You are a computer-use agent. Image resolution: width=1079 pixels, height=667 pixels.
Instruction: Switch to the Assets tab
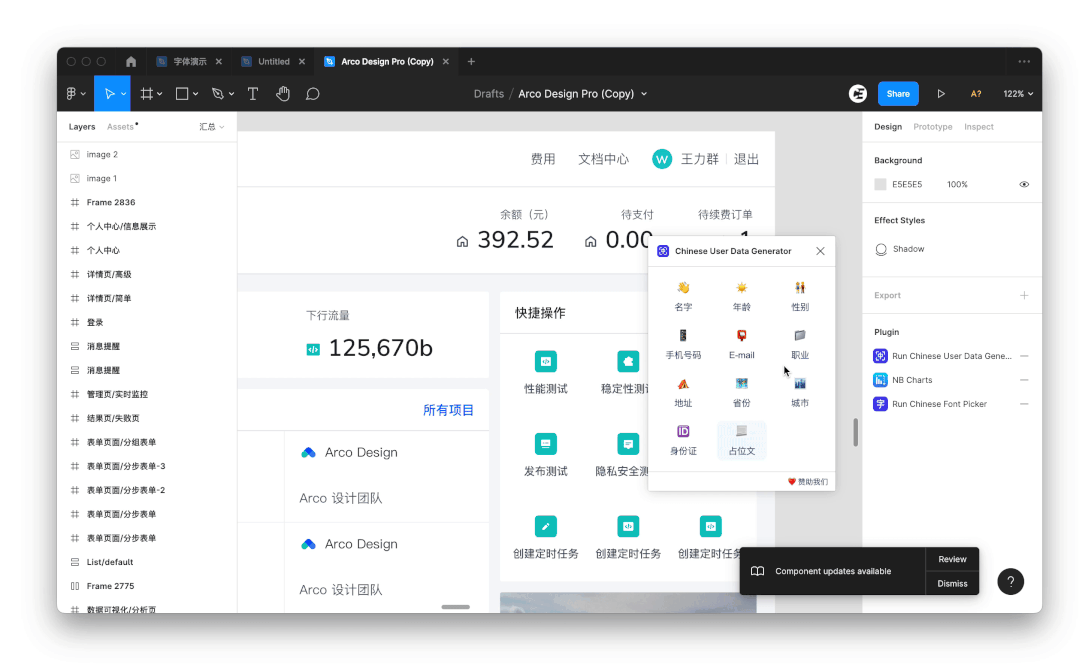[x=121, y=127]
